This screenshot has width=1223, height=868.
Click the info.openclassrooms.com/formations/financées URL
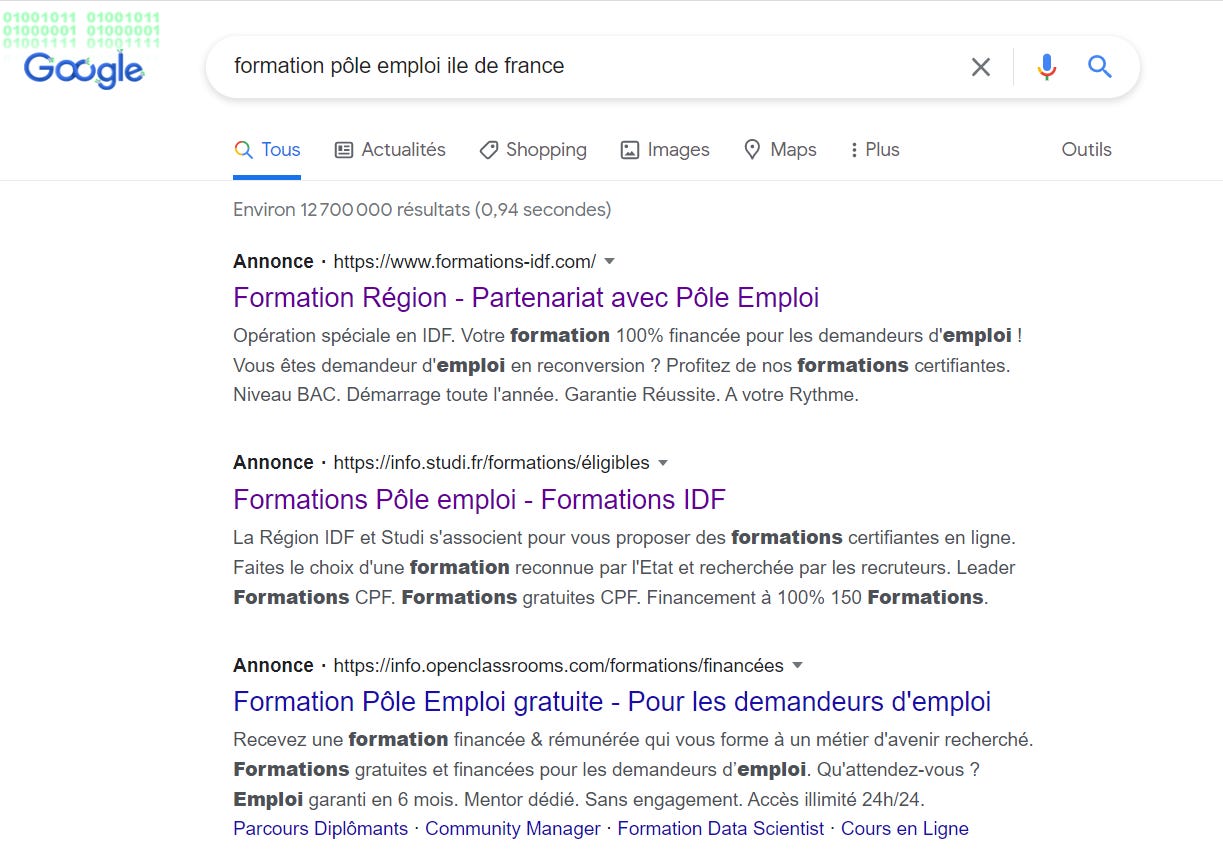click(558, 665)
